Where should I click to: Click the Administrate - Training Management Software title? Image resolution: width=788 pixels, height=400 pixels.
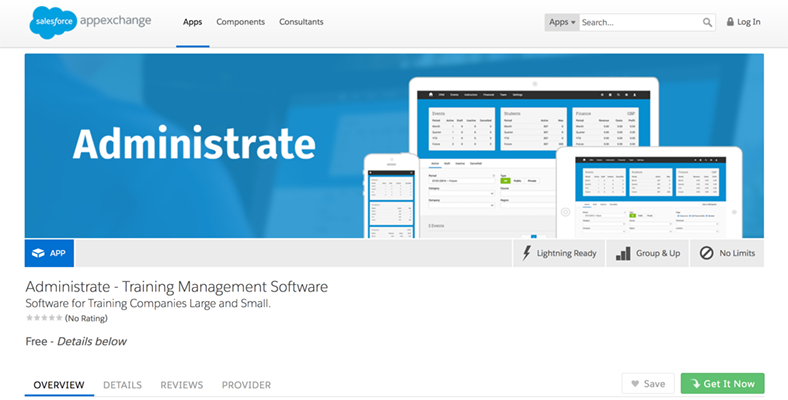(176, 286)
